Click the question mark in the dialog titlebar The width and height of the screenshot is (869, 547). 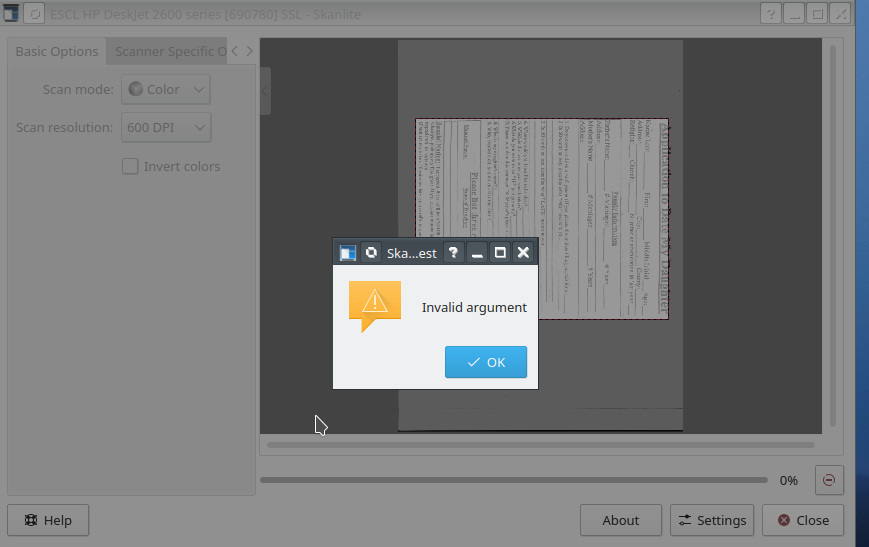click(453, 253)
